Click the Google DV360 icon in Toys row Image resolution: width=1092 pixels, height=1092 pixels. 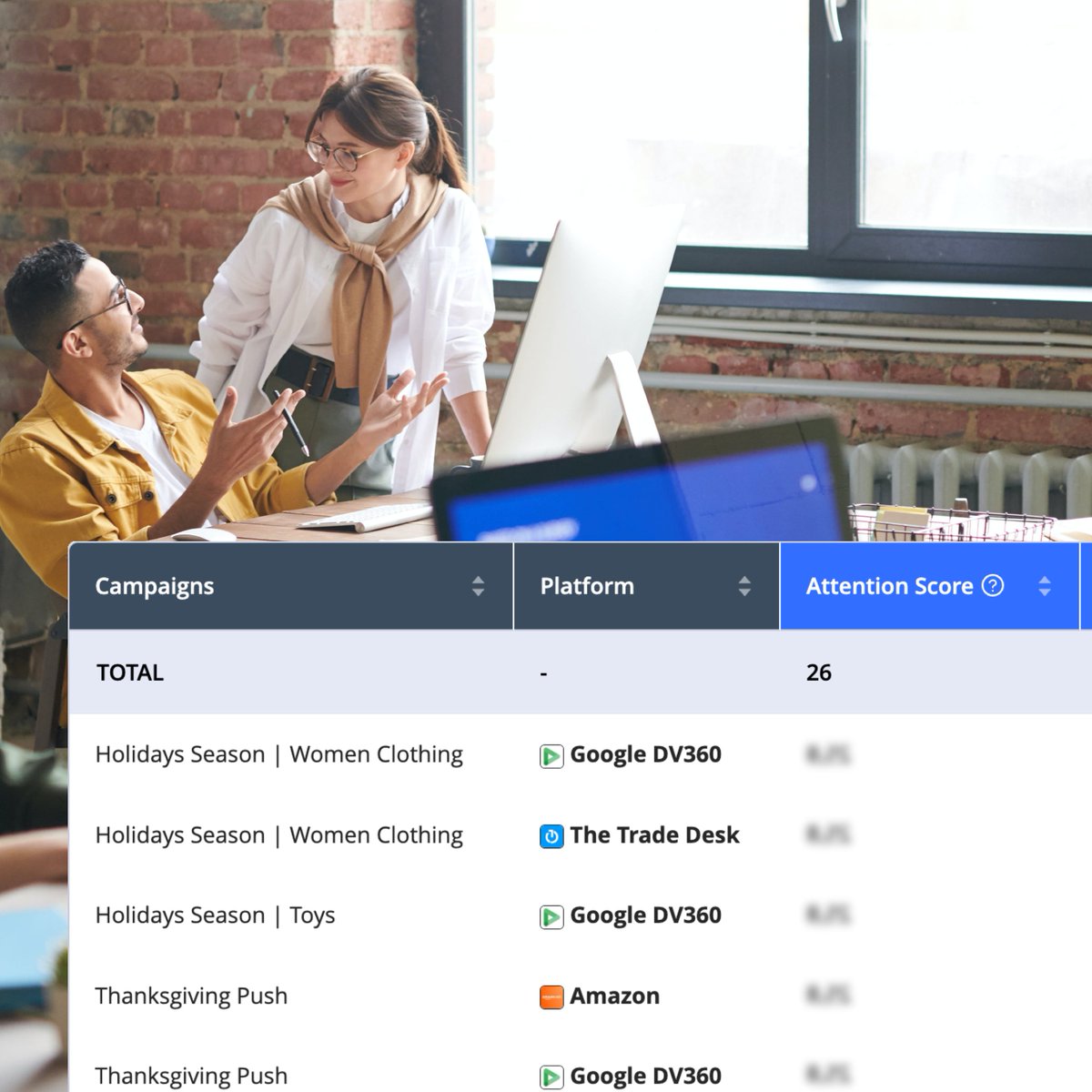point(551,916)
